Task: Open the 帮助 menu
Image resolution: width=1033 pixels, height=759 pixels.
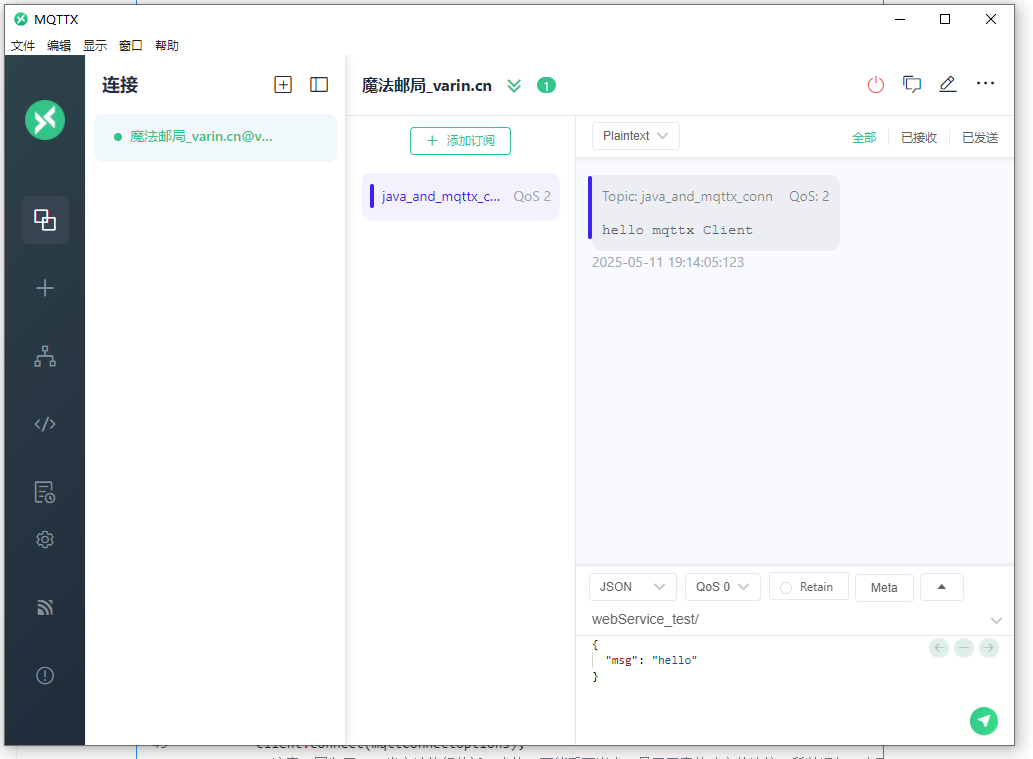Action: (167, 45)
